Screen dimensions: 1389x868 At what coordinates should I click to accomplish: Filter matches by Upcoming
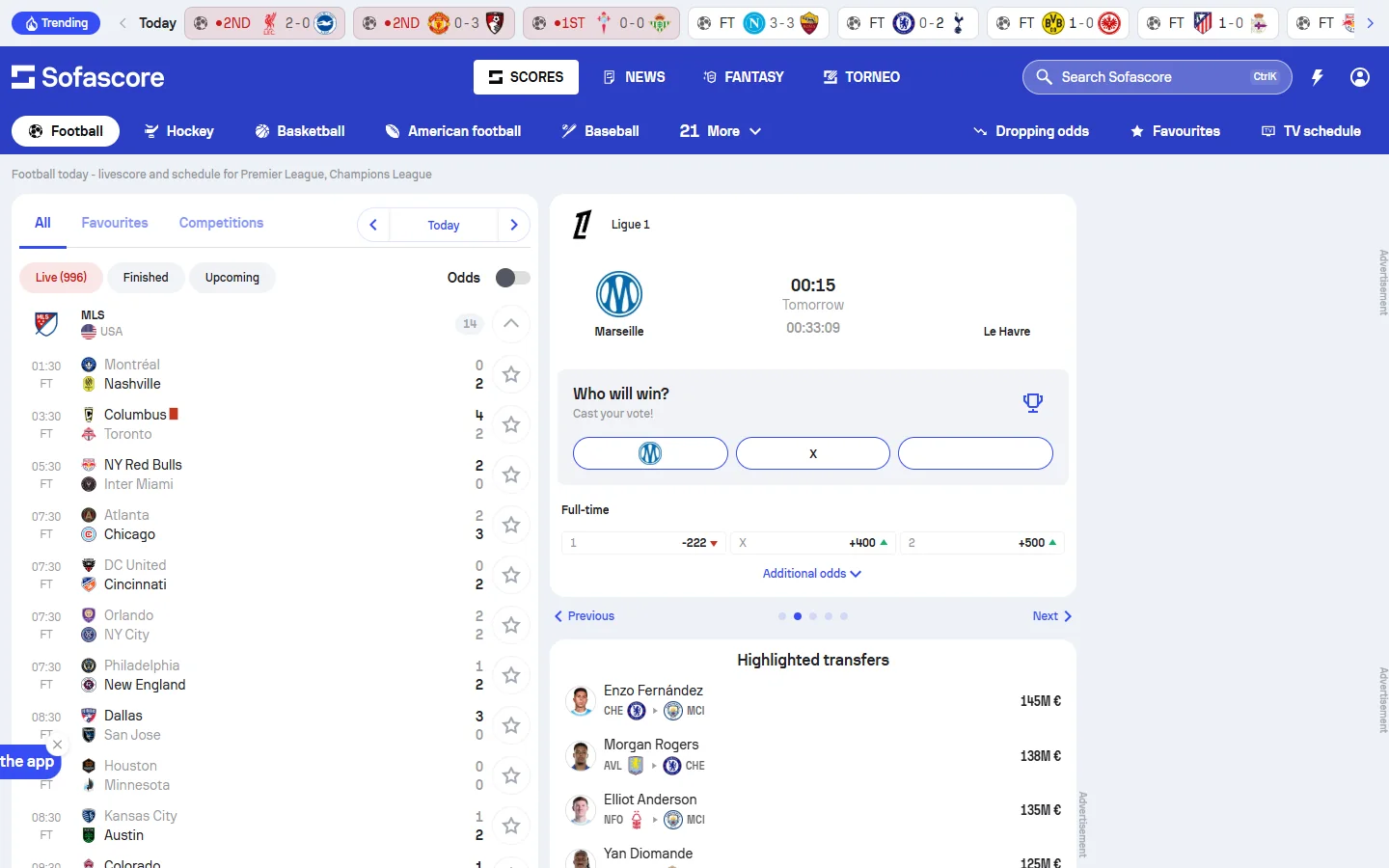[232, 278]
